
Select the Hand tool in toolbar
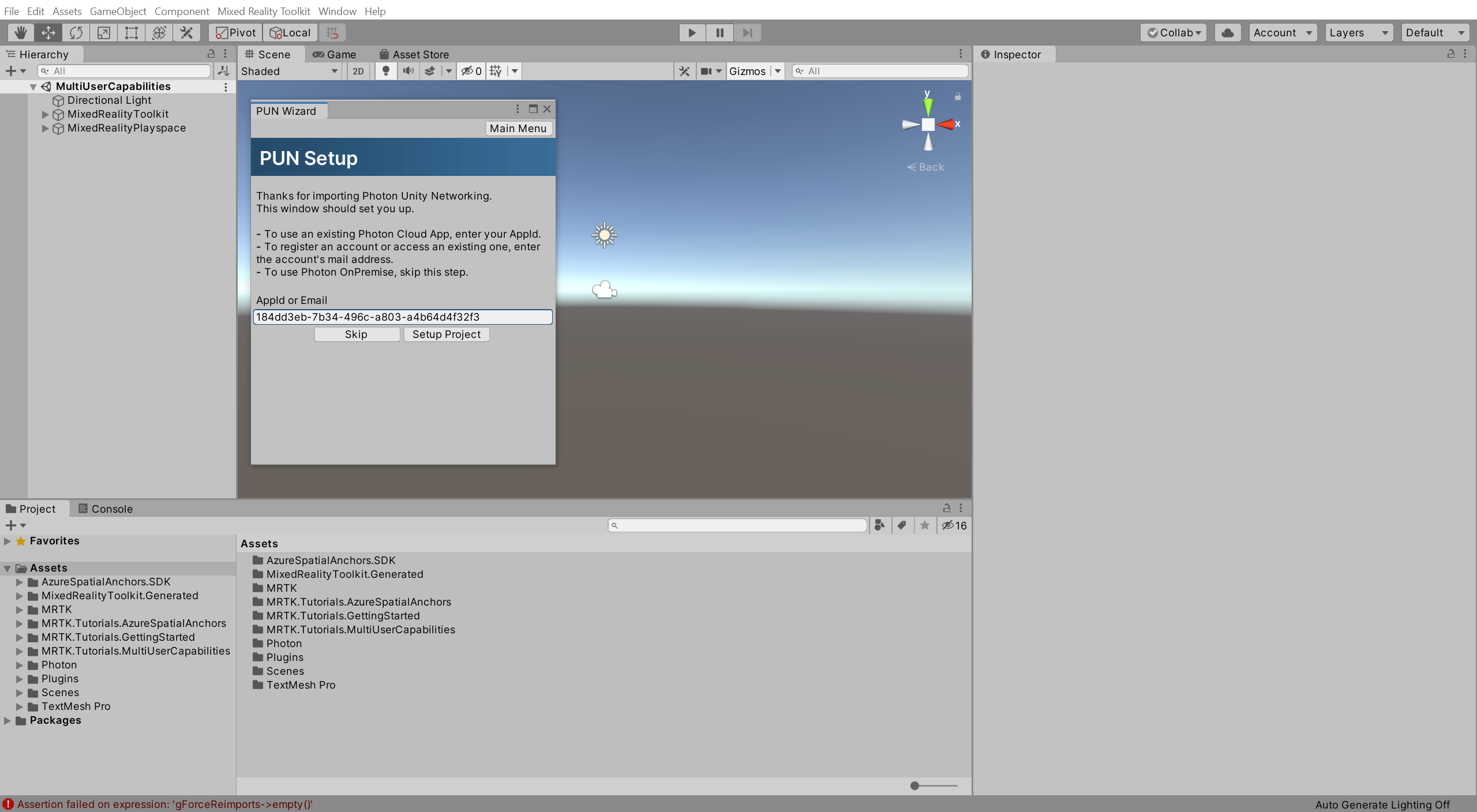[x=18, y=32]
